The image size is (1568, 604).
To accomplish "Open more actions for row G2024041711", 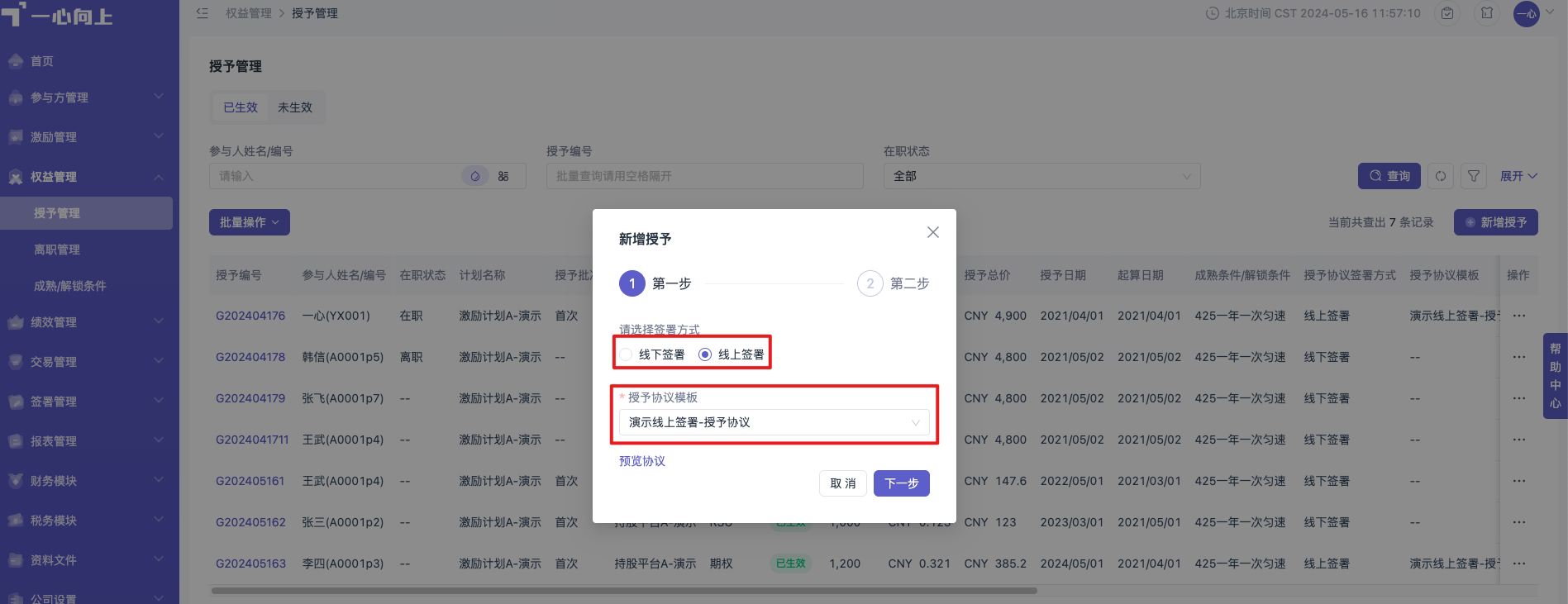I will coord(1519,440).
